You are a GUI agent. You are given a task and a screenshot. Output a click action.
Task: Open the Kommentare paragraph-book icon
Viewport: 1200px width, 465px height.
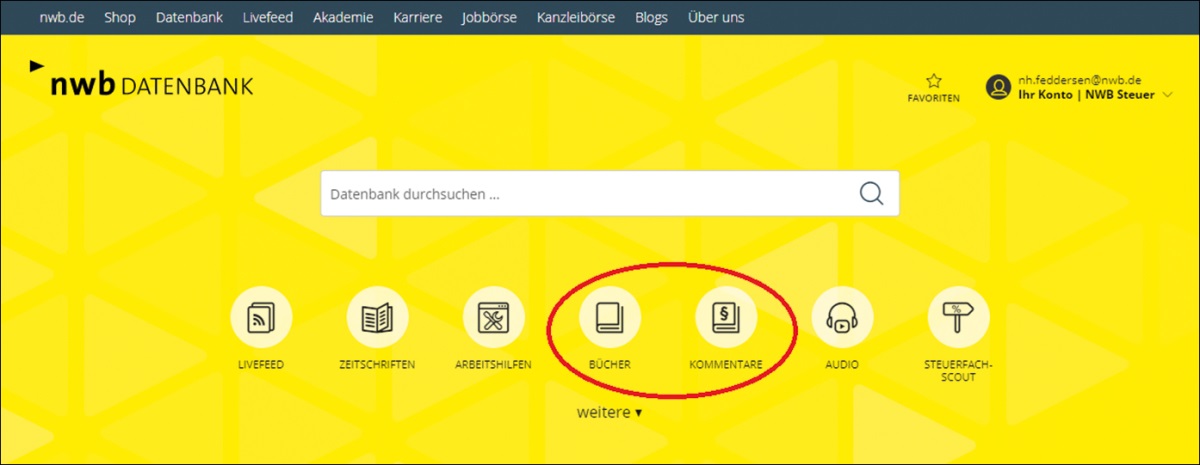(x=726, y=319)
